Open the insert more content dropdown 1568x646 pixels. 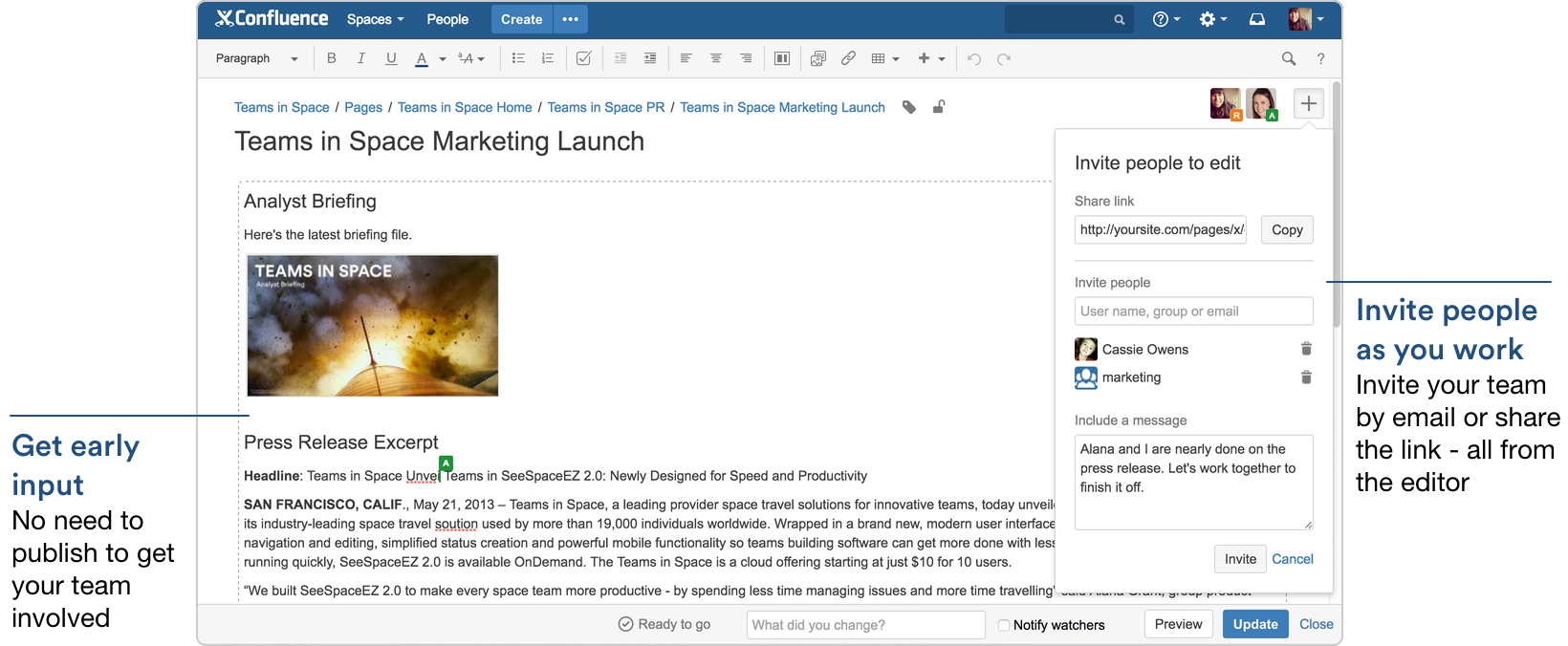(931, 58)
